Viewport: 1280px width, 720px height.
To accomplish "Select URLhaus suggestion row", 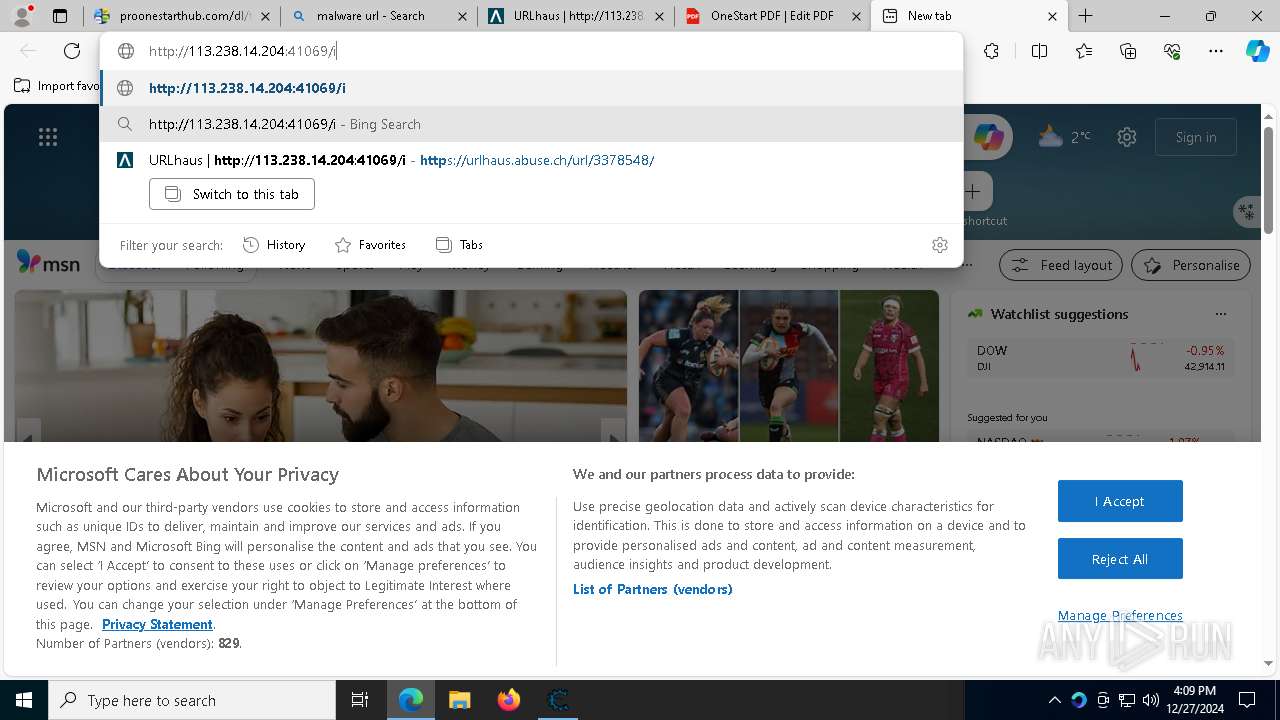I will [530, 160].
